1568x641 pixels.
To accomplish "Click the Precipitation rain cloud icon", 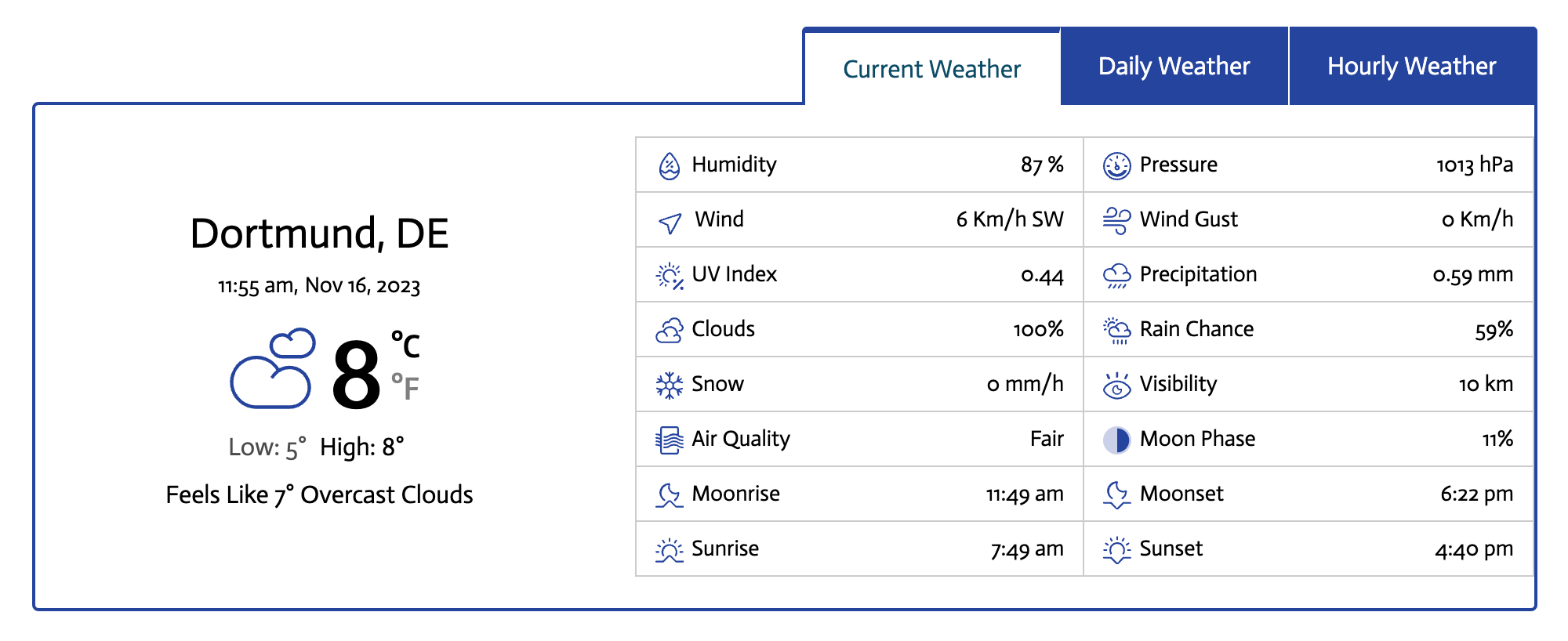I will click(1116, 275).
